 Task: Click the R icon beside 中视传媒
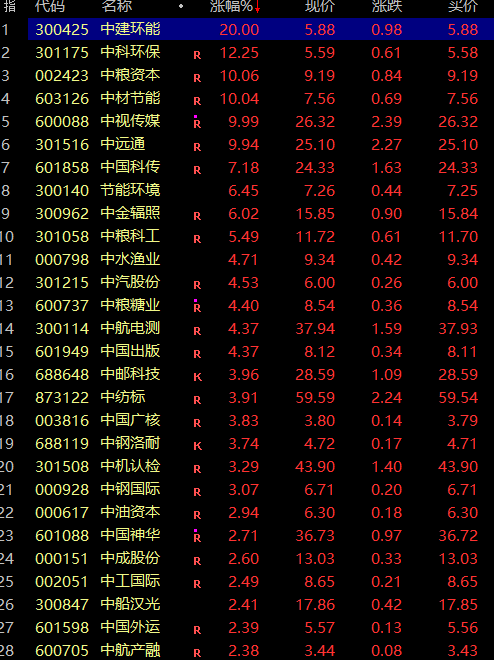tap(197, 124)
